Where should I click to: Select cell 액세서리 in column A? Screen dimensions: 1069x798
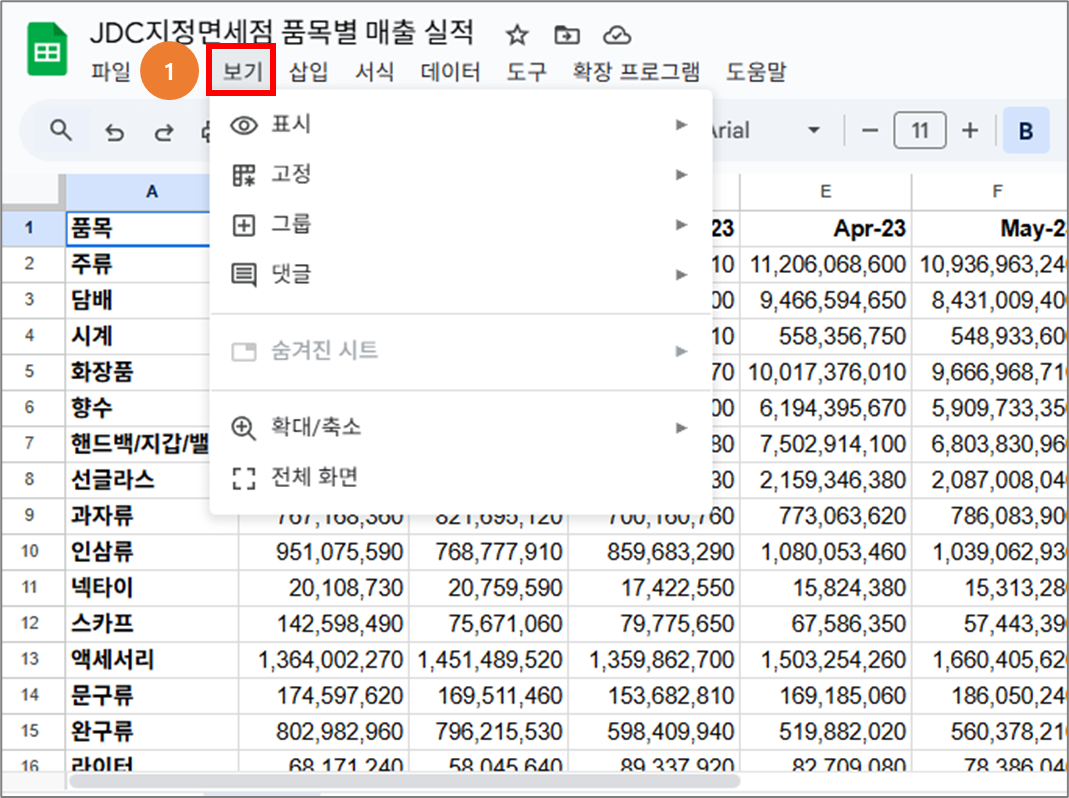click(x=152, y=660)
